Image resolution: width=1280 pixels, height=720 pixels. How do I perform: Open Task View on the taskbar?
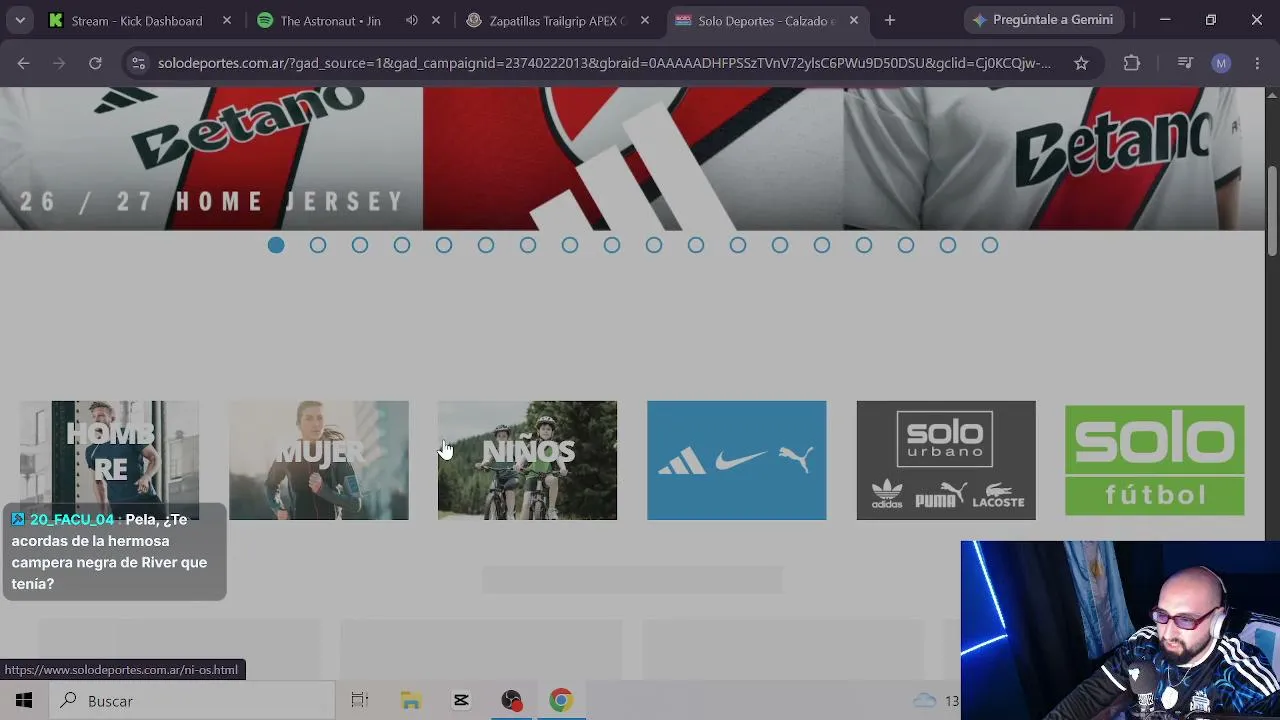tap(360, 701)
